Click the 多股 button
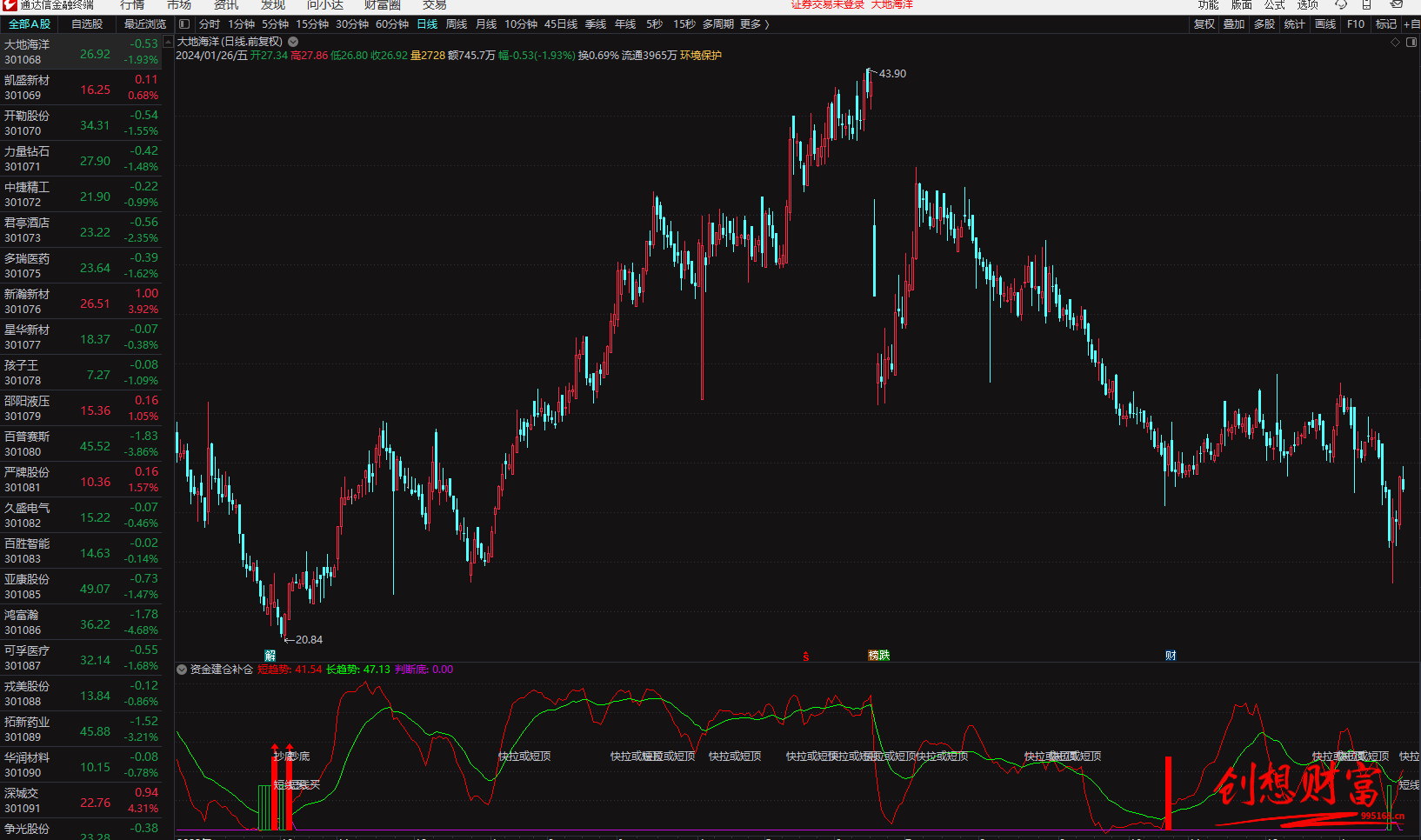This screenshot has height=840, width=1421. (1264, 24)
